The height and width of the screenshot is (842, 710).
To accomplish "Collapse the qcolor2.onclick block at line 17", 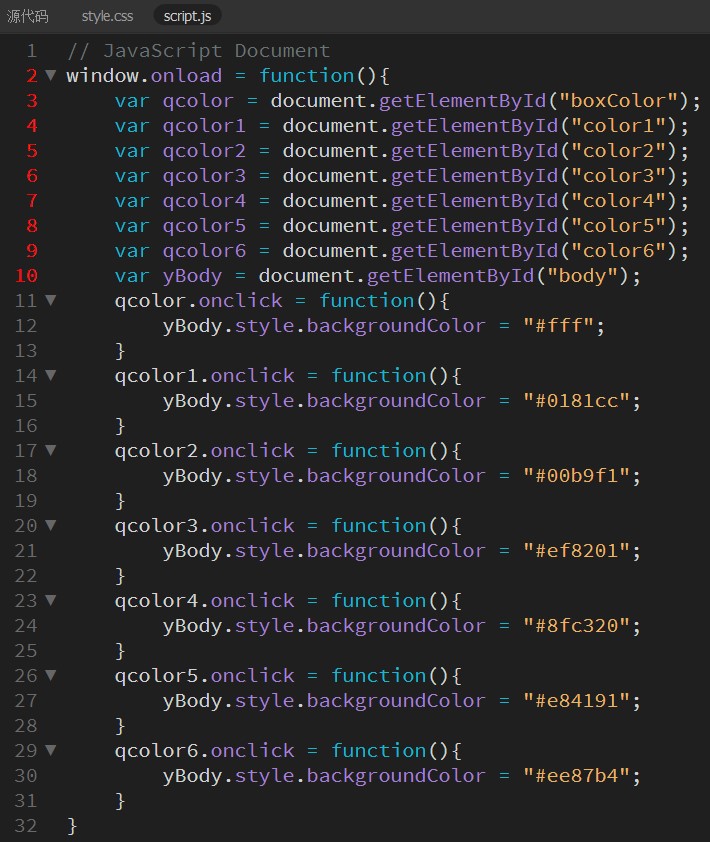I will click(50, 450).
